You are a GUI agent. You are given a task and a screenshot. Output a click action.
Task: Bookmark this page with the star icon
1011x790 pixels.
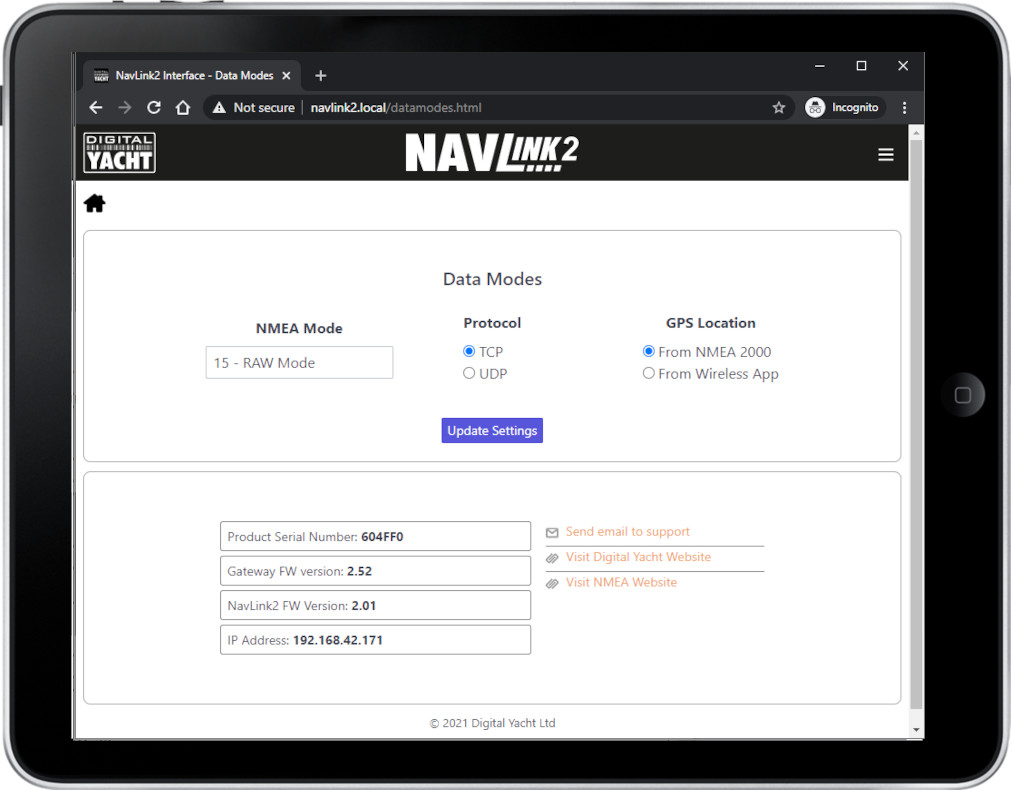[778, 108]
